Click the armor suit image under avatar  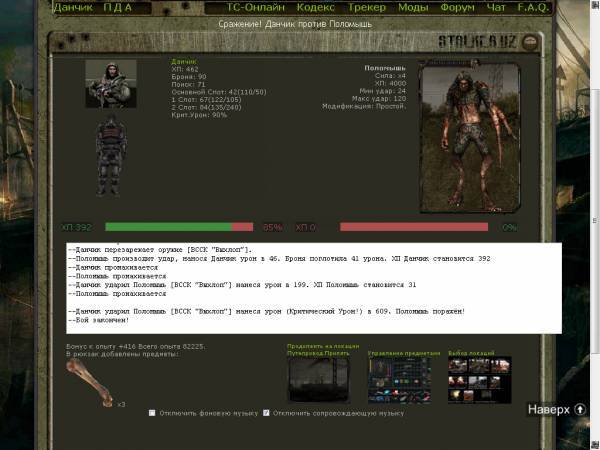point(110,157)
